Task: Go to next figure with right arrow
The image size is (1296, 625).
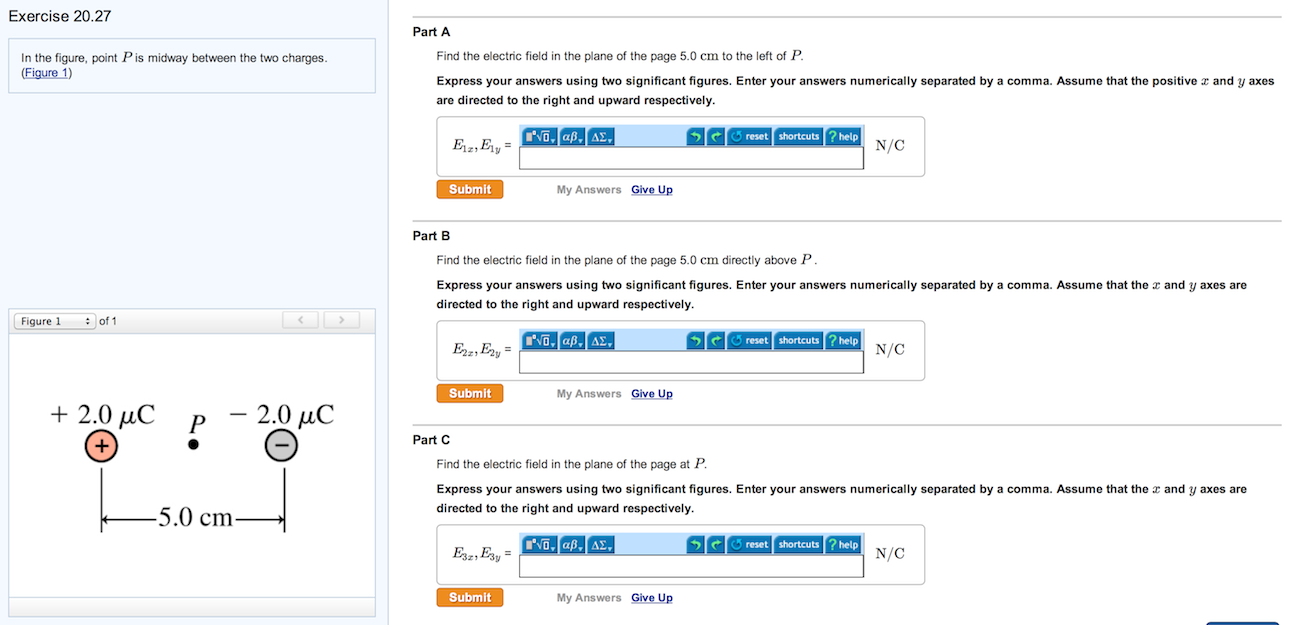Action: click(x=340, y=320)
